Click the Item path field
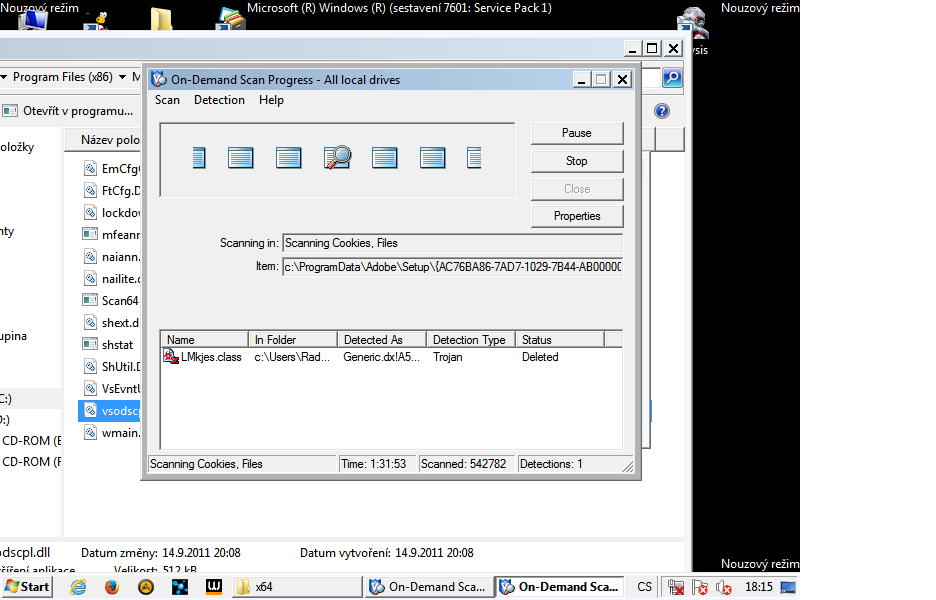Screen dimensions: 936x600 click(452, 267)
